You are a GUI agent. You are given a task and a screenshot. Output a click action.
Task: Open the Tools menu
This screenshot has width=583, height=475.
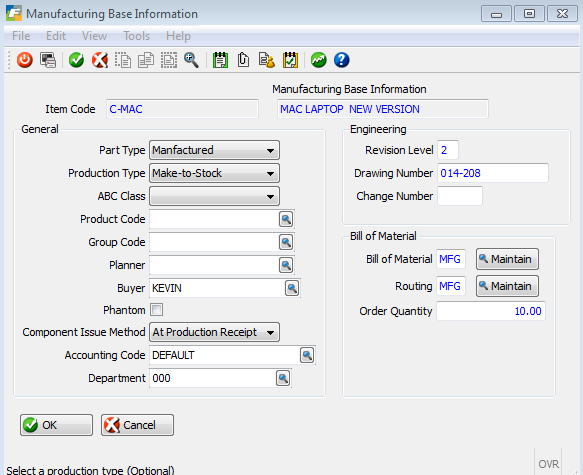pos(136,36)
